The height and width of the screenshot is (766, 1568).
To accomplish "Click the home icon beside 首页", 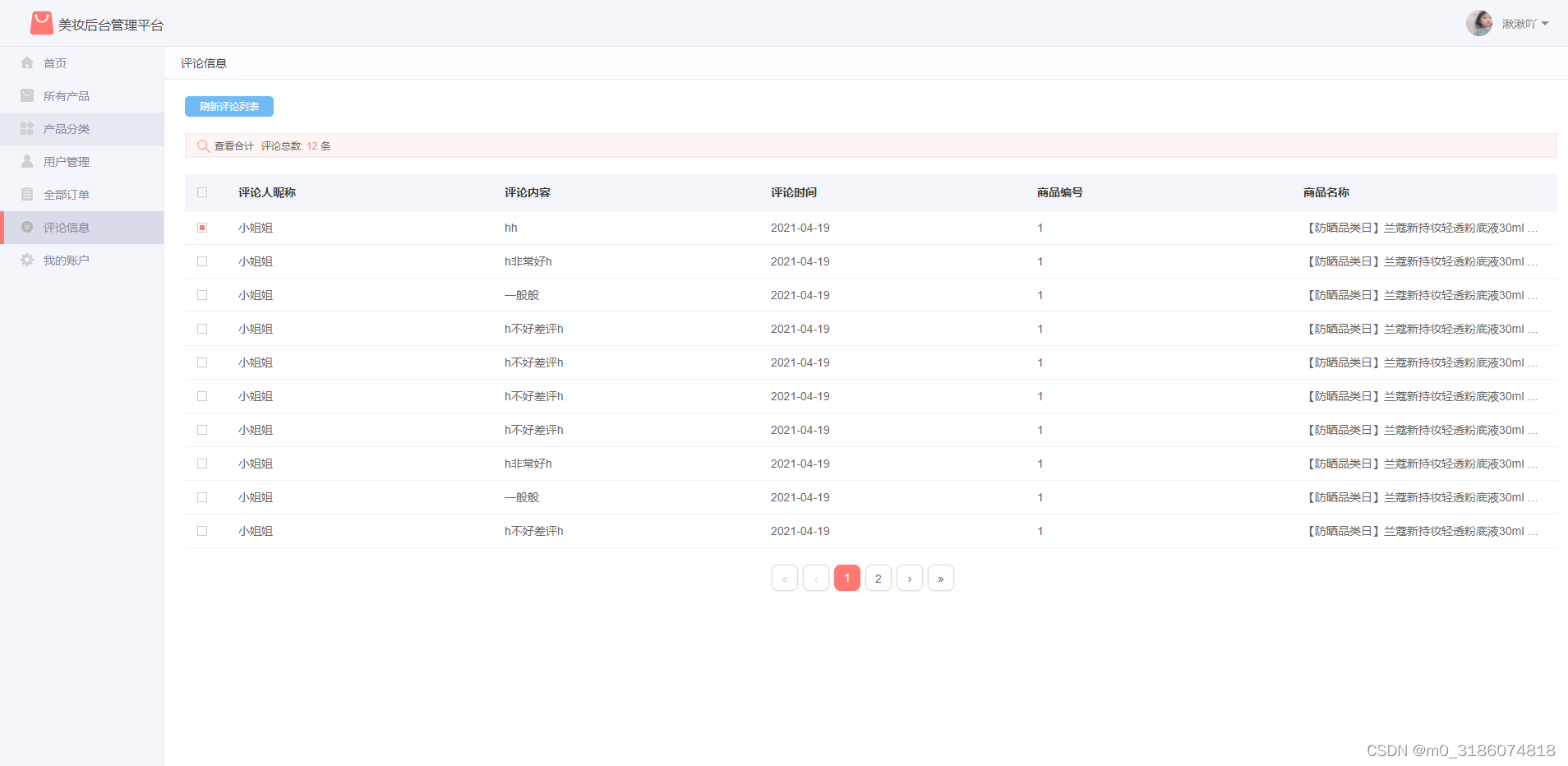I will click(28, 62).
